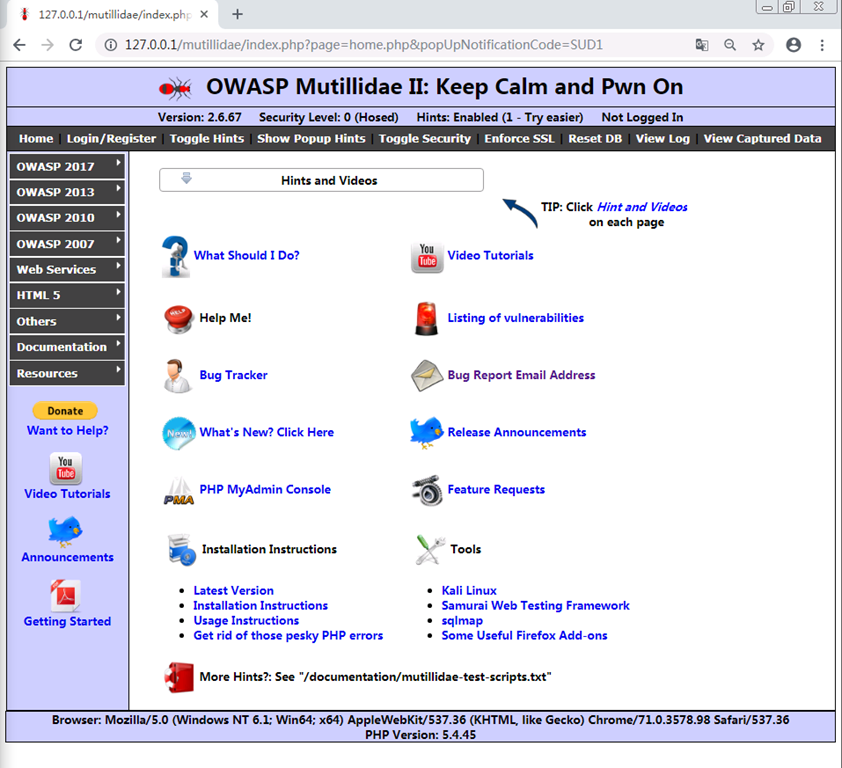Click the YouTube icon beside Video Tutorials in main content
842x768 pixels.
point(427,257)
